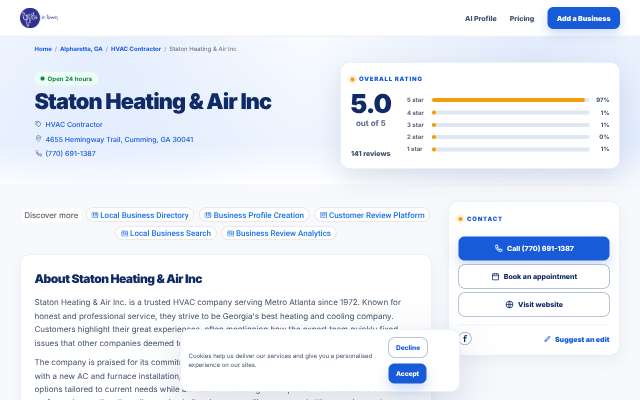Open the HVAC Contractor breadcrumb link
The height and width of the screenshot is (400, 640).
(136, 49)
